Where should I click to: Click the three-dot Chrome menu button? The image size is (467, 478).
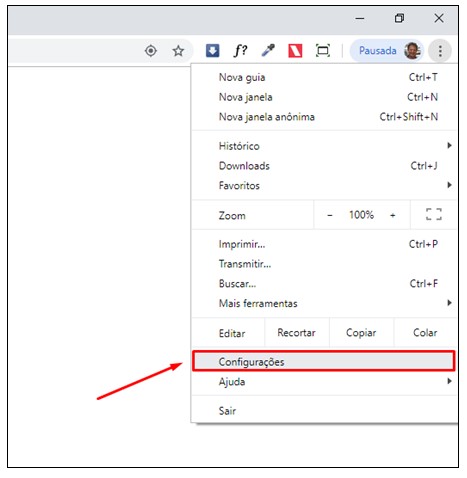pyautogui.click(x=440, y=51)
